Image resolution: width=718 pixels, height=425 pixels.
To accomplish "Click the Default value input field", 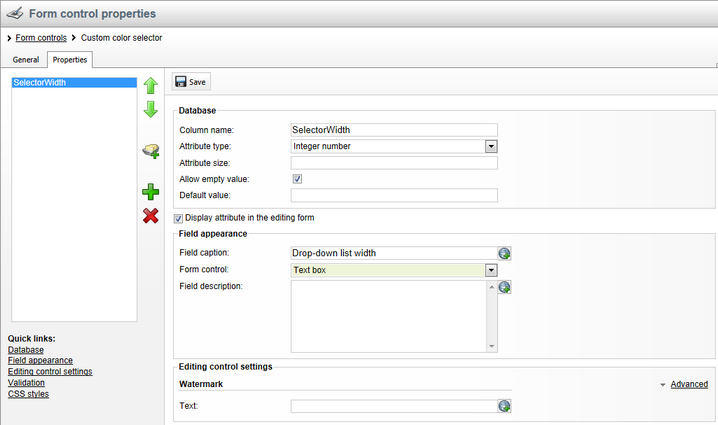I will 394,195.
